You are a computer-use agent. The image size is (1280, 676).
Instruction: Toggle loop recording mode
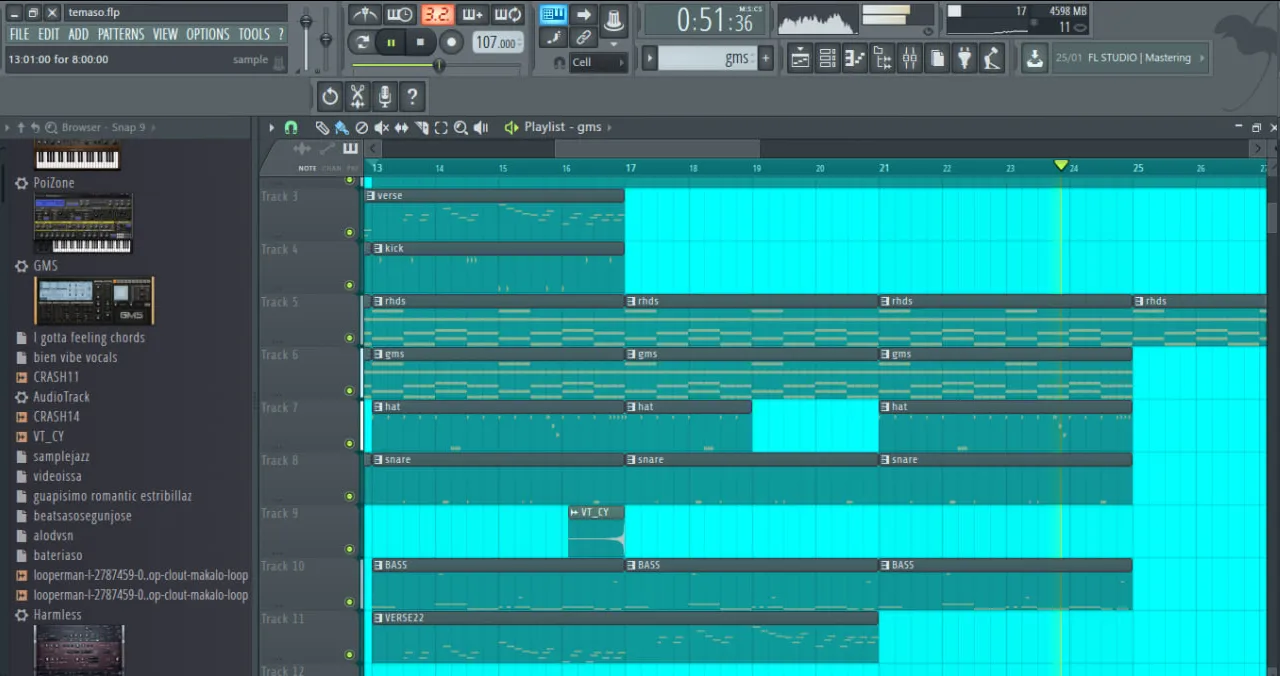pyautogui.click(x=508, y=14)
